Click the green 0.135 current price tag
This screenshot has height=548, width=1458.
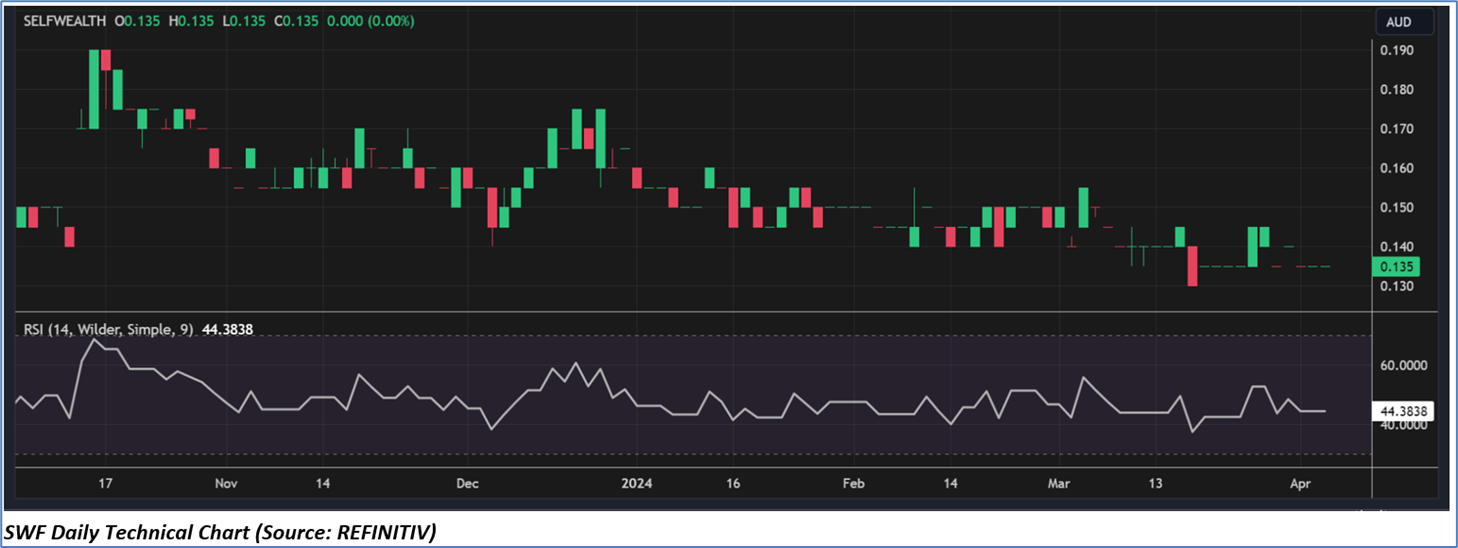pos(1398,267)
